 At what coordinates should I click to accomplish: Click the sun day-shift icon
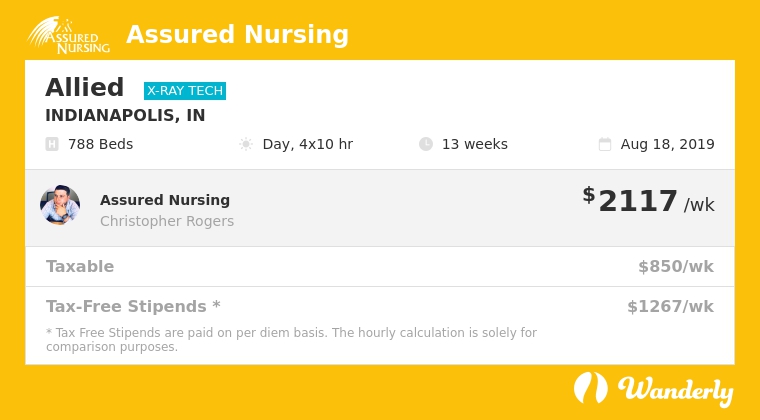[x=246, y=144]
